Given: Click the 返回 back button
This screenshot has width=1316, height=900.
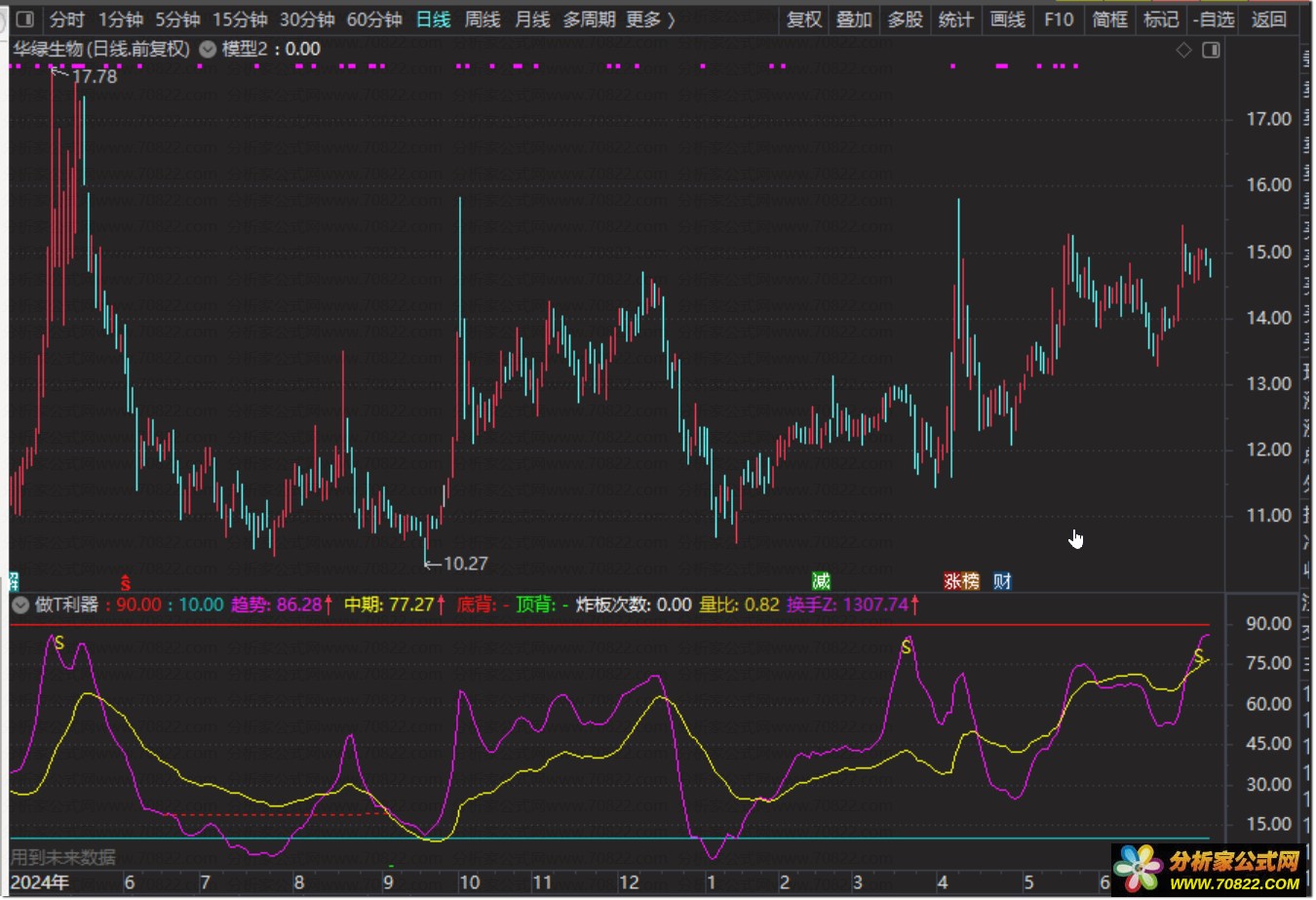Looking at the screenshot, I should tap(1268, 20).
